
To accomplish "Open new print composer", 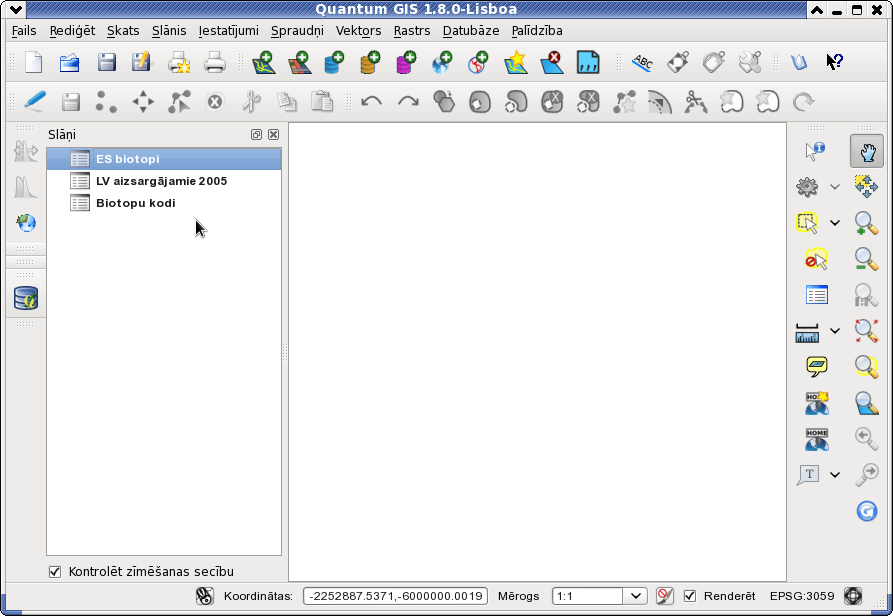I will 179,61.
